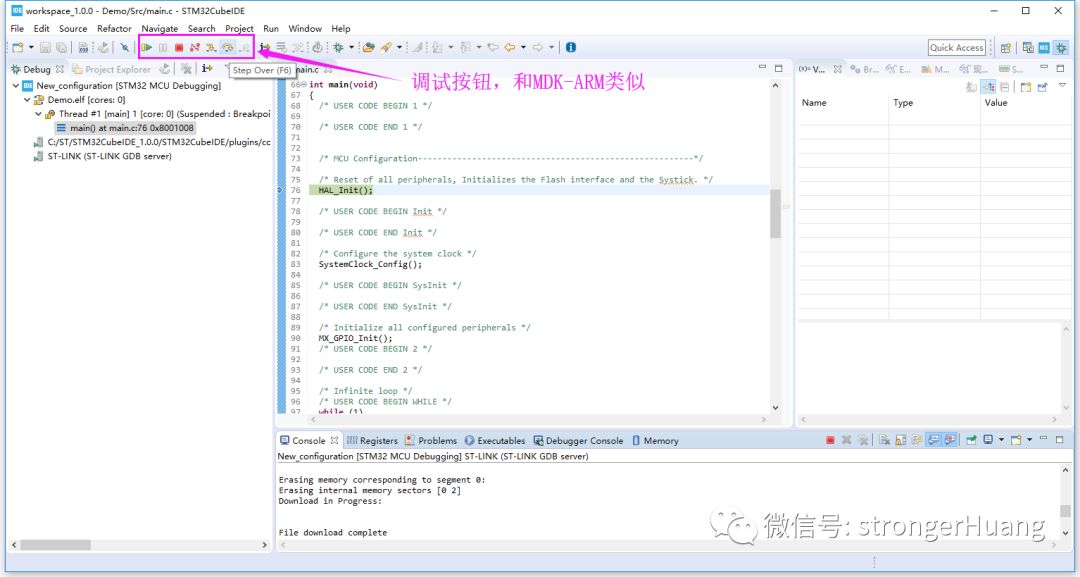1080x577 pixels.
Task: Click the Step Over (F6) toolbar icon
Action: point(227,46)
